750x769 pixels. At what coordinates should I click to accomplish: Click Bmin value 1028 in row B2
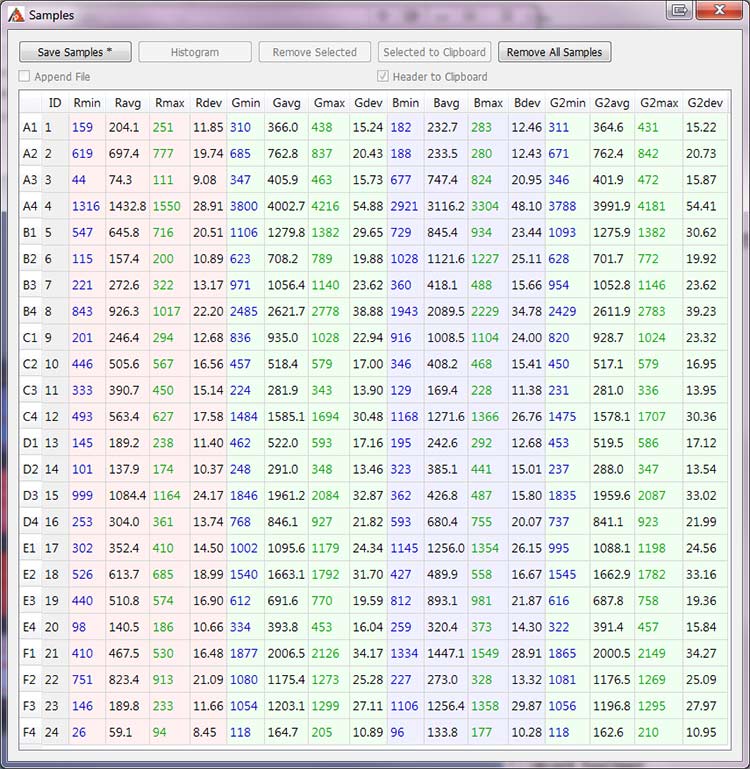coord(404,259)
